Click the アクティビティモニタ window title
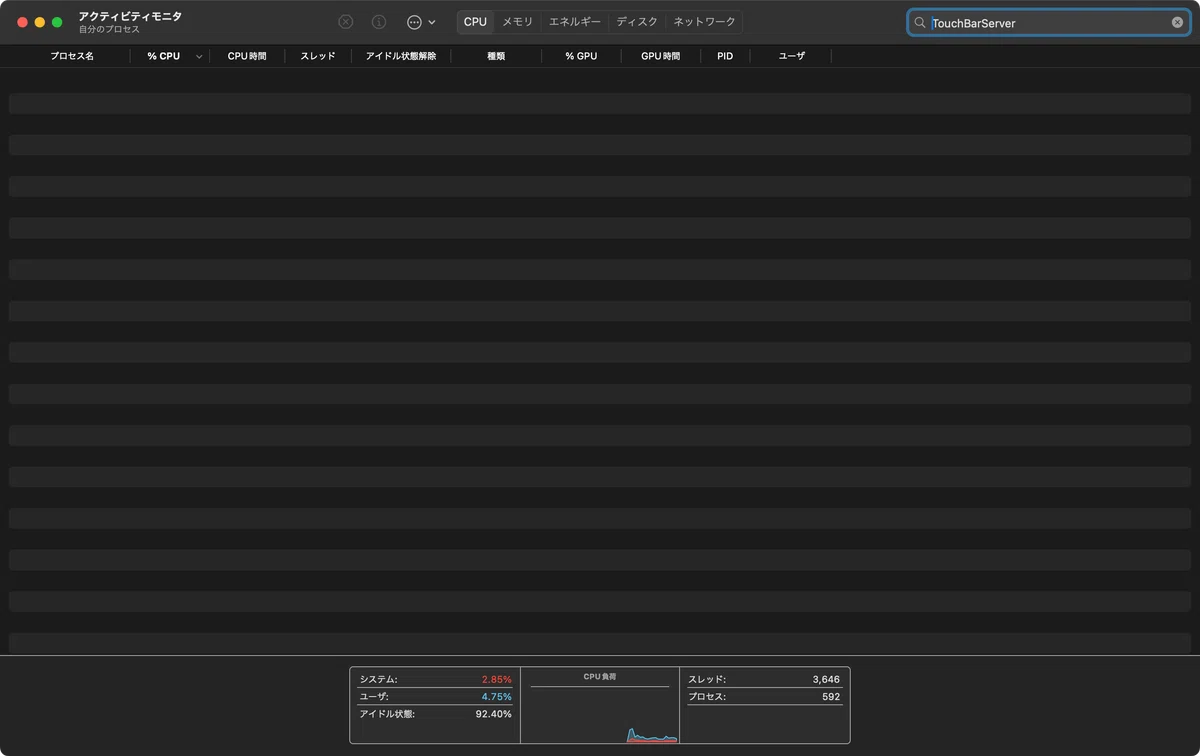The height and width of the screenshot is (756, 1200). coord(130,16)
